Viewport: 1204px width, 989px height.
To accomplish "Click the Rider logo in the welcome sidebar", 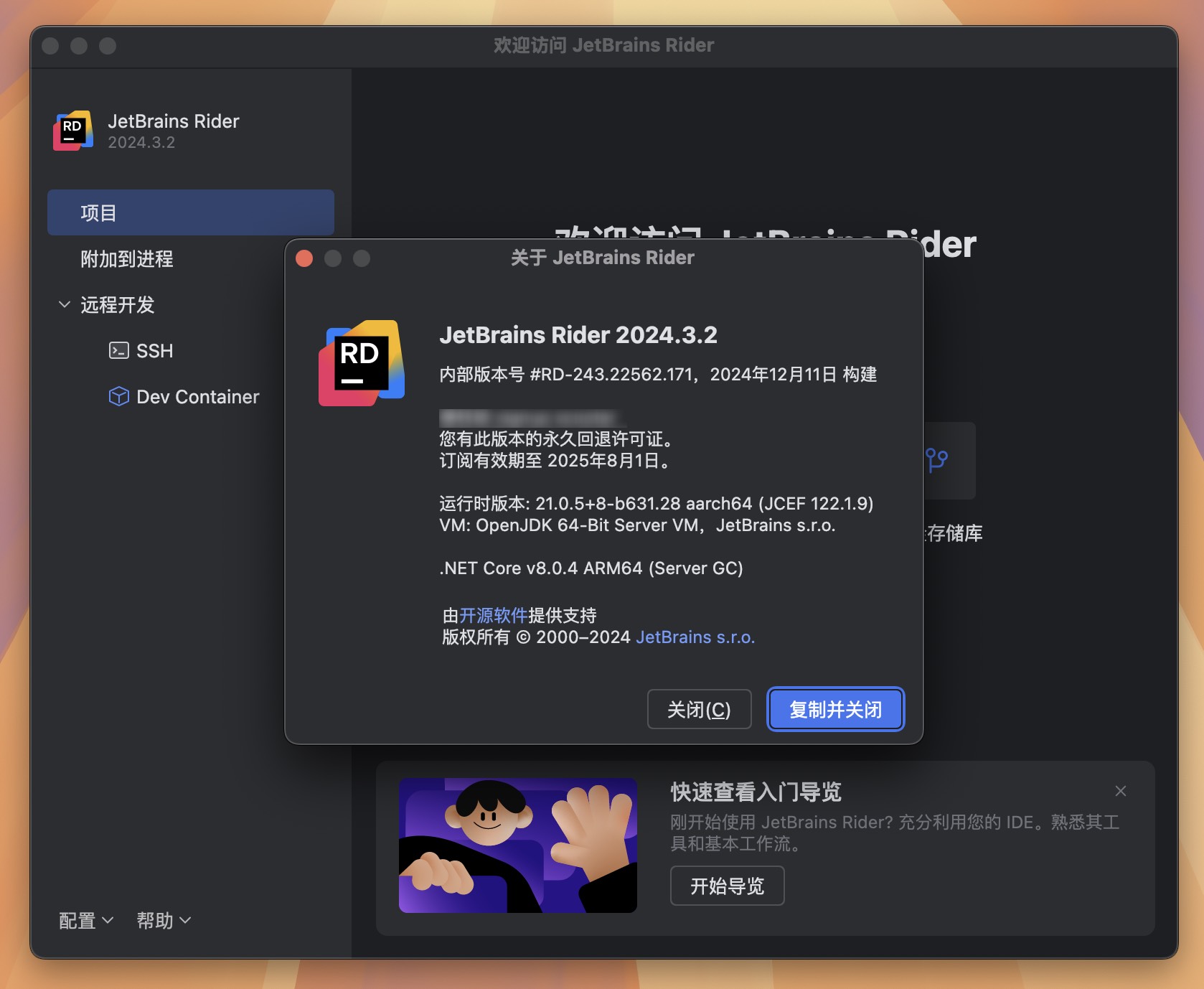I will pos(73,131).
